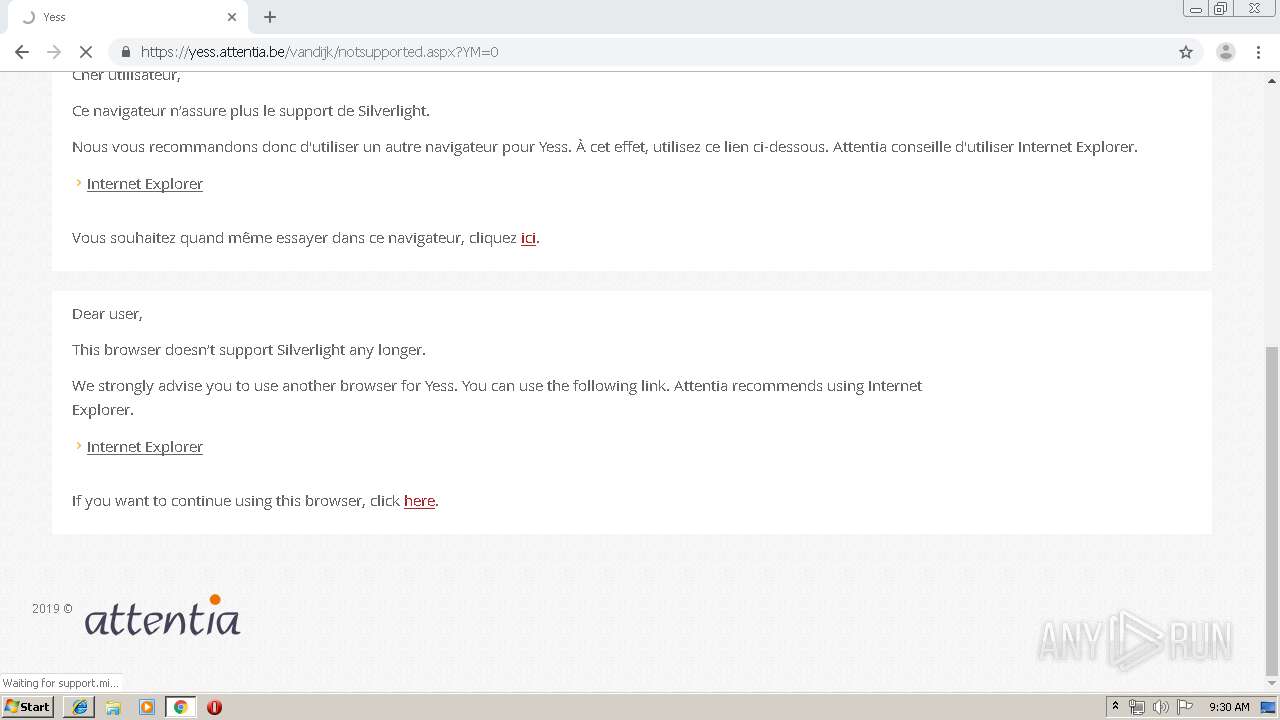Click the French 'ici' link

click(528, 238)
